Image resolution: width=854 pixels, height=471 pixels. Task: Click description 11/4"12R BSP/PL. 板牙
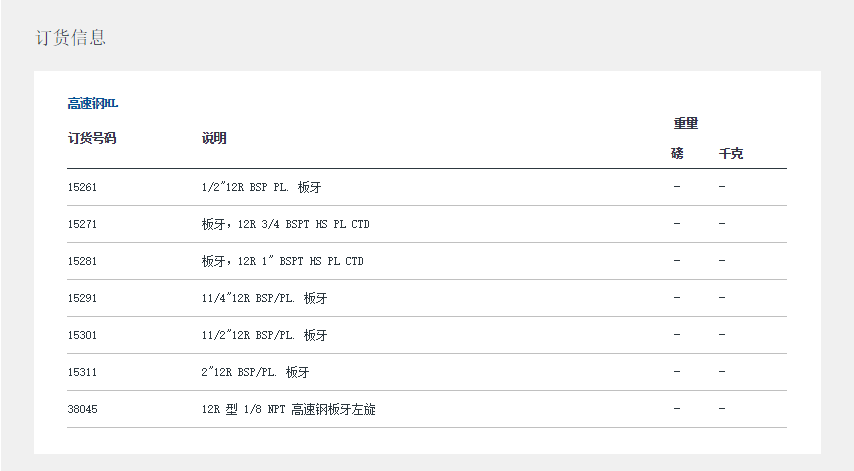[264, 298]
